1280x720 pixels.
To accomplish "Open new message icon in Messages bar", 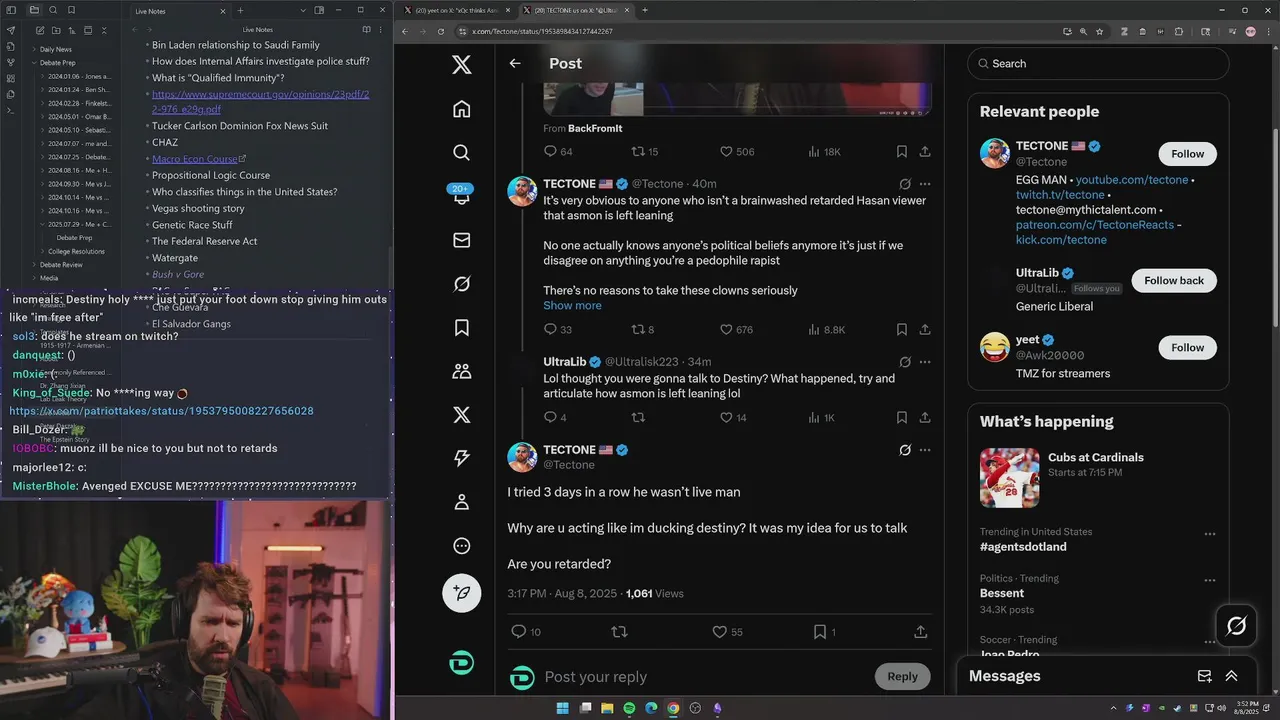I will click(1205, 676).
